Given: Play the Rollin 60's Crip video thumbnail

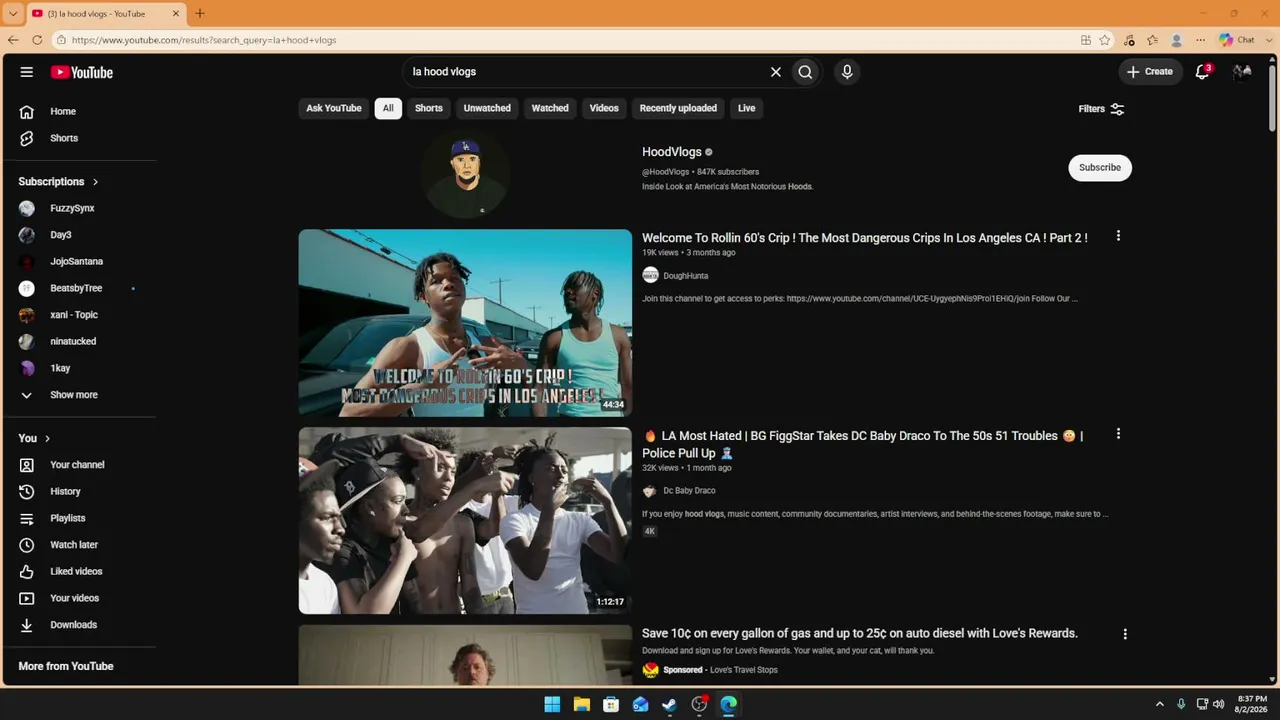Looking at the screenshot, I should click(x=465, y=323).
